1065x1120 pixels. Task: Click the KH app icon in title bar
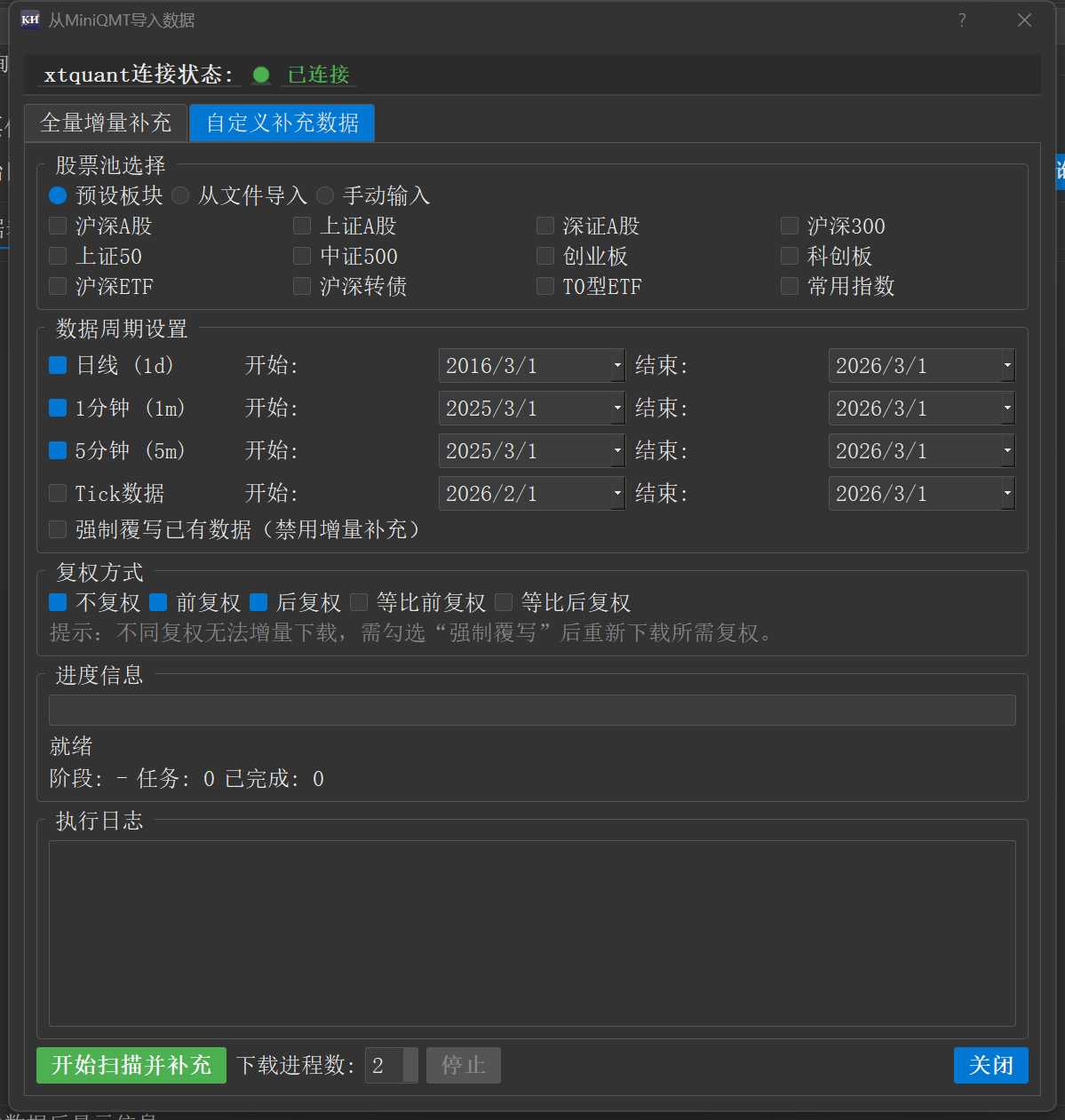[x=30, y=20]
